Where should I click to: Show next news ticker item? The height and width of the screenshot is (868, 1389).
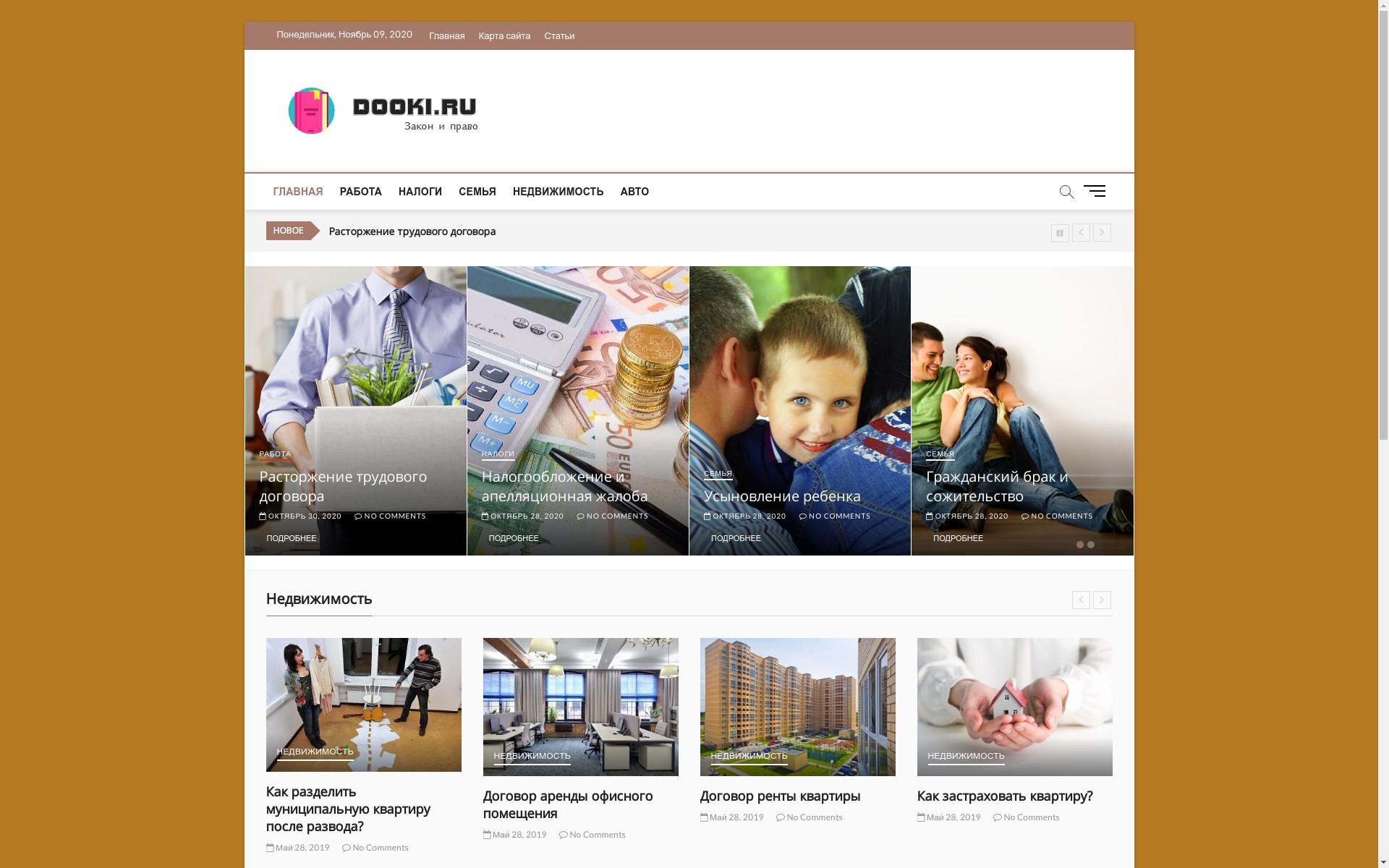tap(1102, 233)
